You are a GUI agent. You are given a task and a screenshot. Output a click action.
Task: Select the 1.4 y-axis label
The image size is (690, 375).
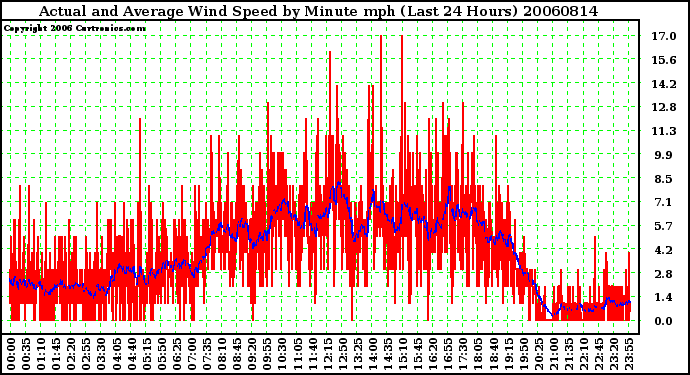click(x=664, y=298)
